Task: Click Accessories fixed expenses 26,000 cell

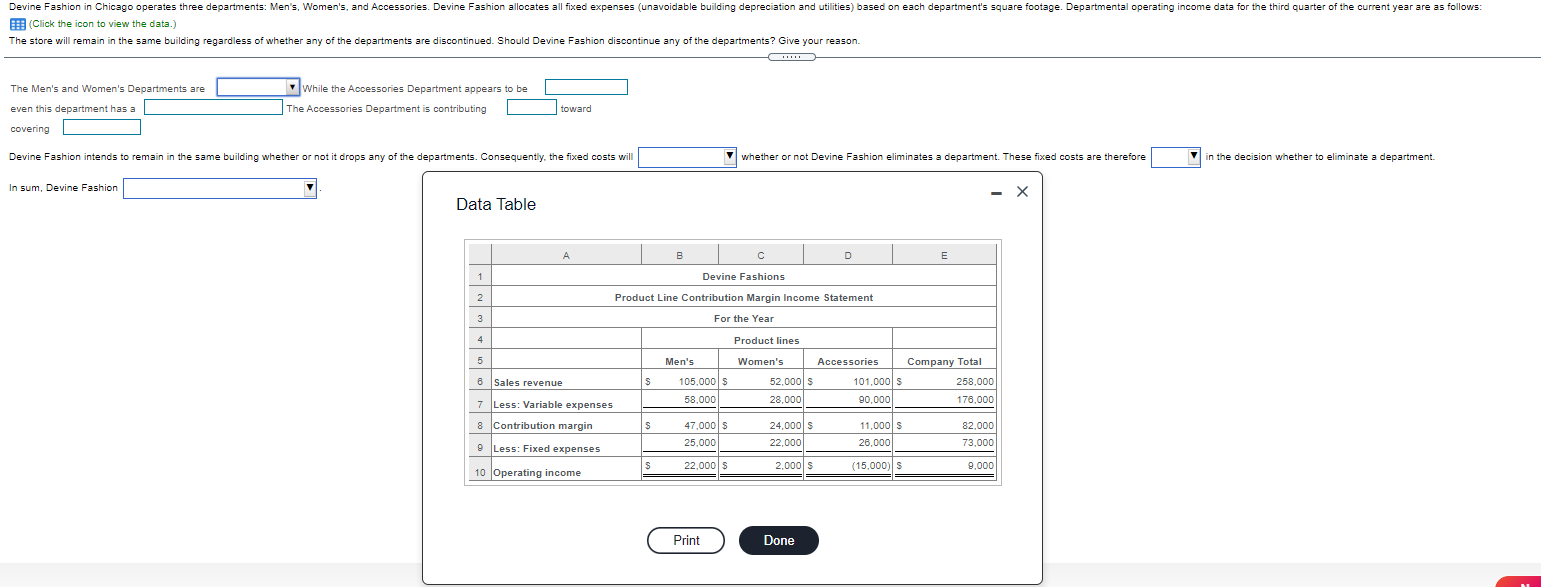Action: pos(848,443)
